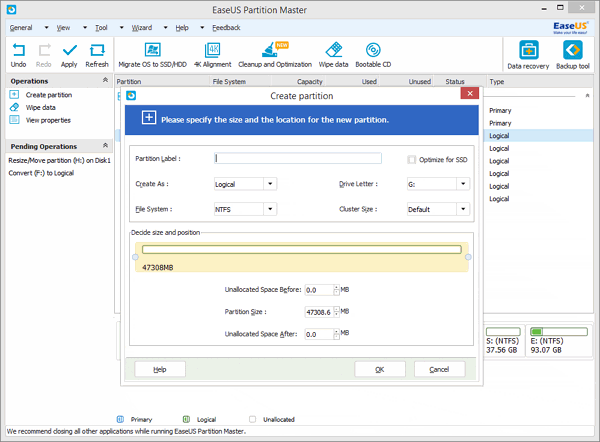The height and width of the screenshot is (442, 600).
Task: Collapse the Pending Operations section
Action: tap(105, 145)
